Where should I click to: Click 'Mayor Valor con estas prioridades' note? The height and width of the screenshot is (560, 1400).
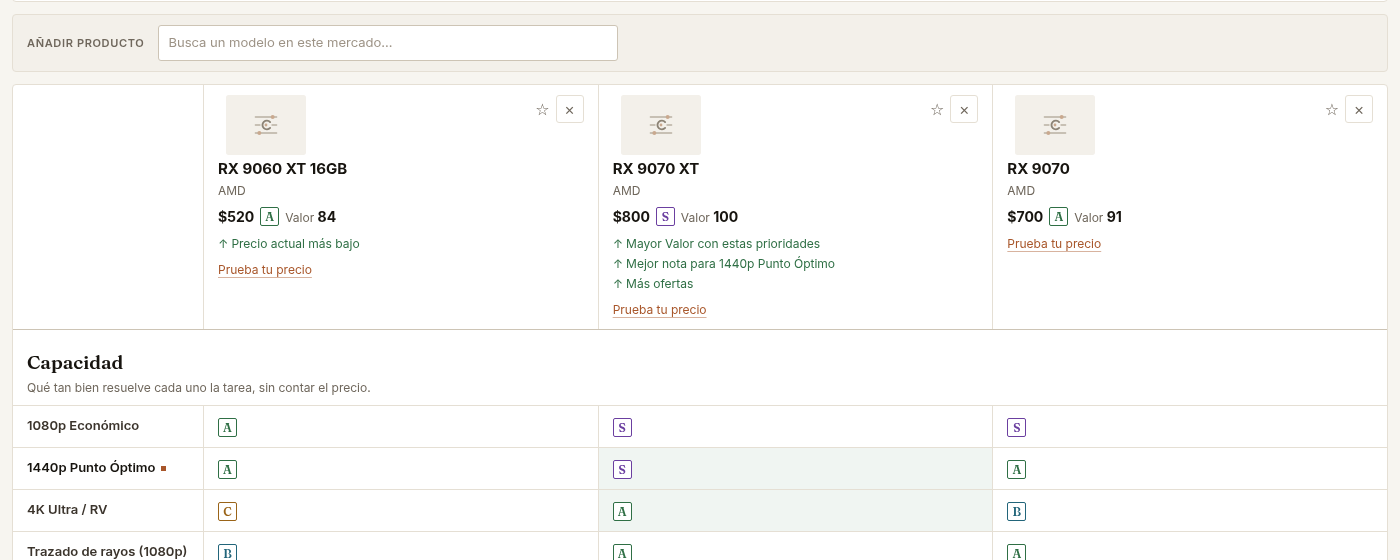coord(716,244)
